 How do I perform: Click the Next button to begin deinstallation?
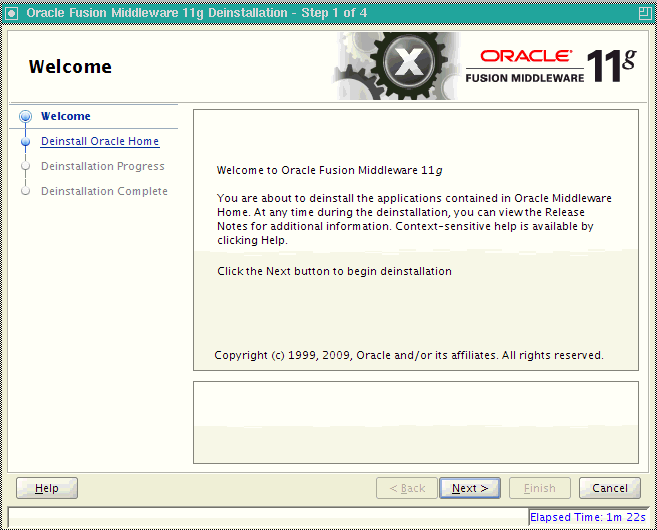(x=470, y=488)
